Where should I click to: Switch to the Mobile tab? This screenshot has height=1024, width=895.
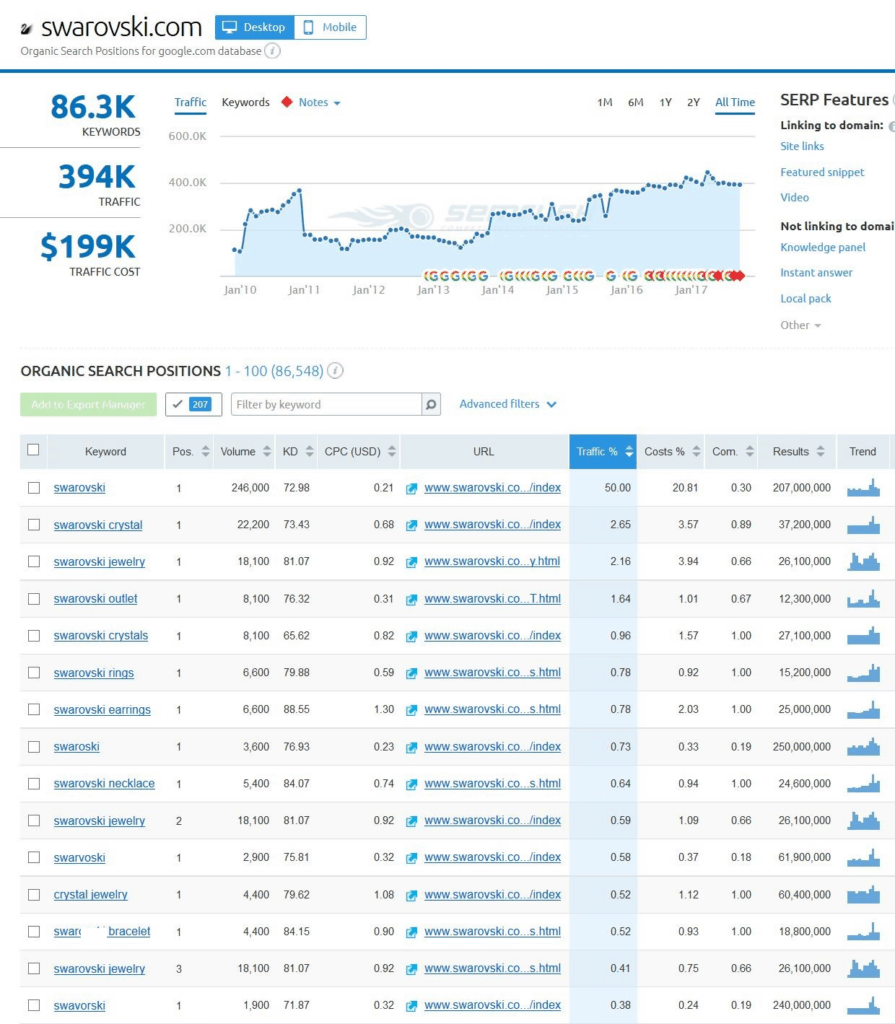click(330, 27)
